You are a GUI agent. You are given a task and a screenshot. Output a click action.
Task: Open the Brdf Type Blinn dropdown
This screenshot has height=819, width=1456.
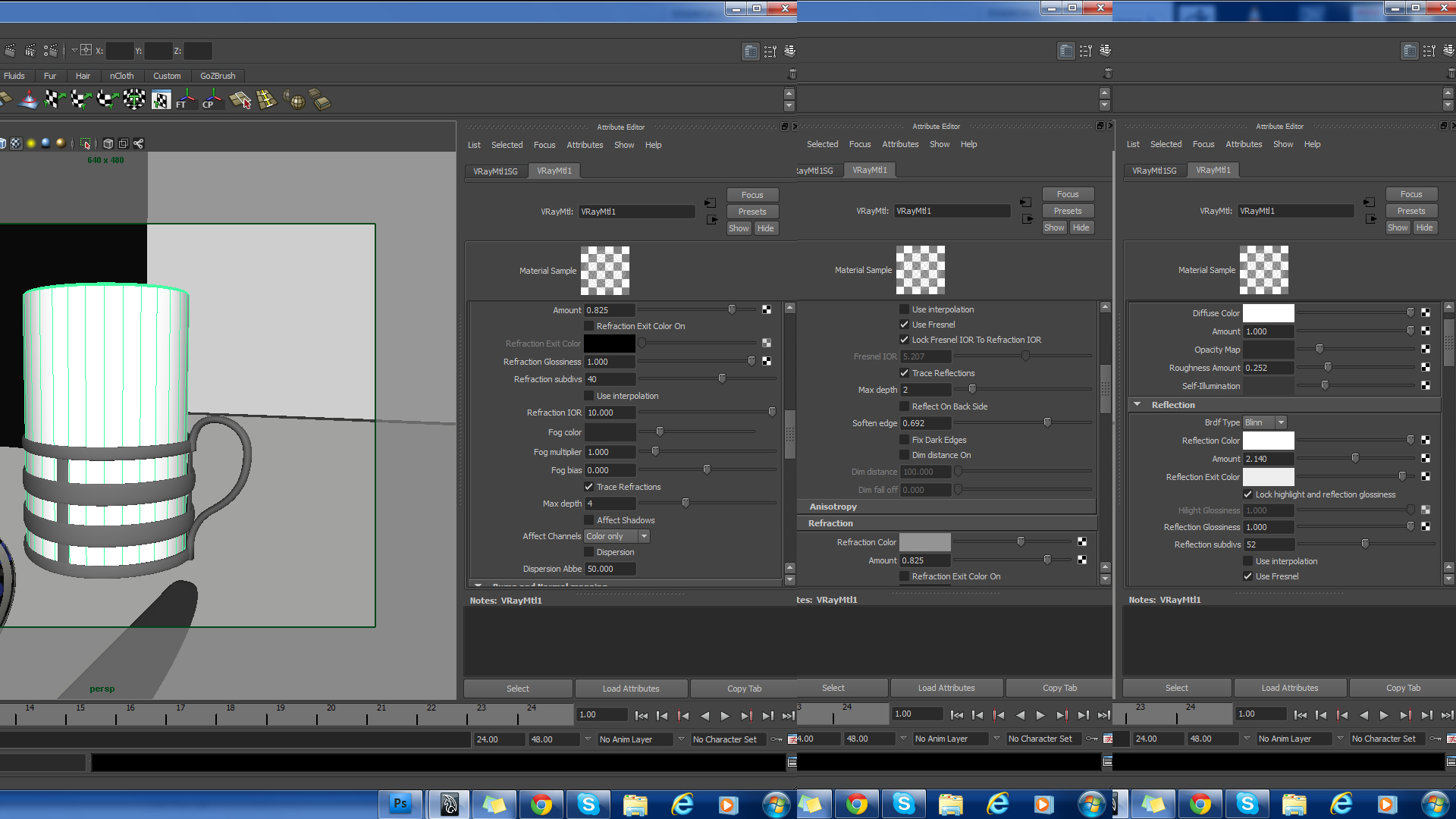pyautogui.click(x=1264, y=422)
